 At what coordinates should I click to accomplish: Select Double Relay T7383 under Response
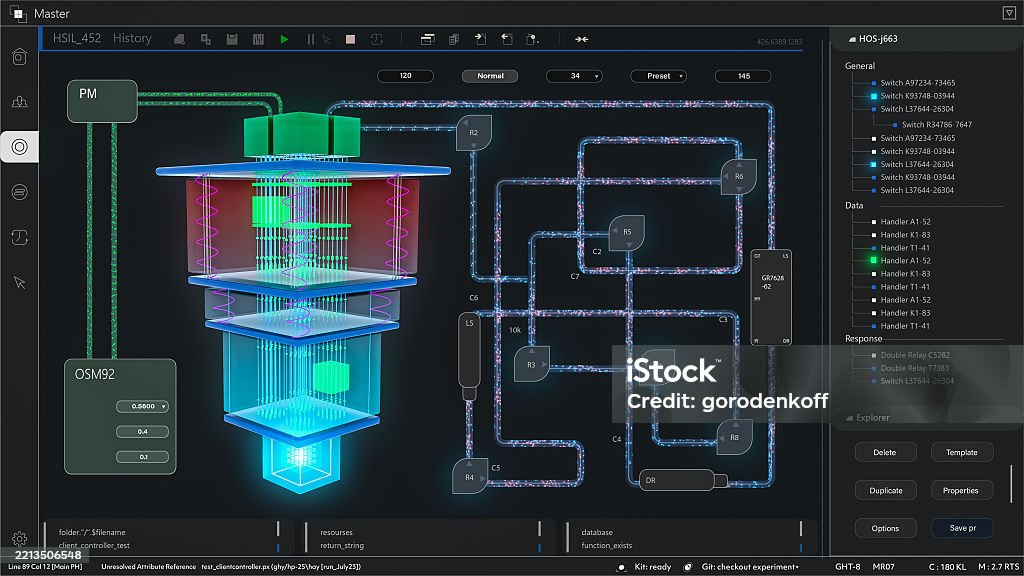click(x=914, y=368)
